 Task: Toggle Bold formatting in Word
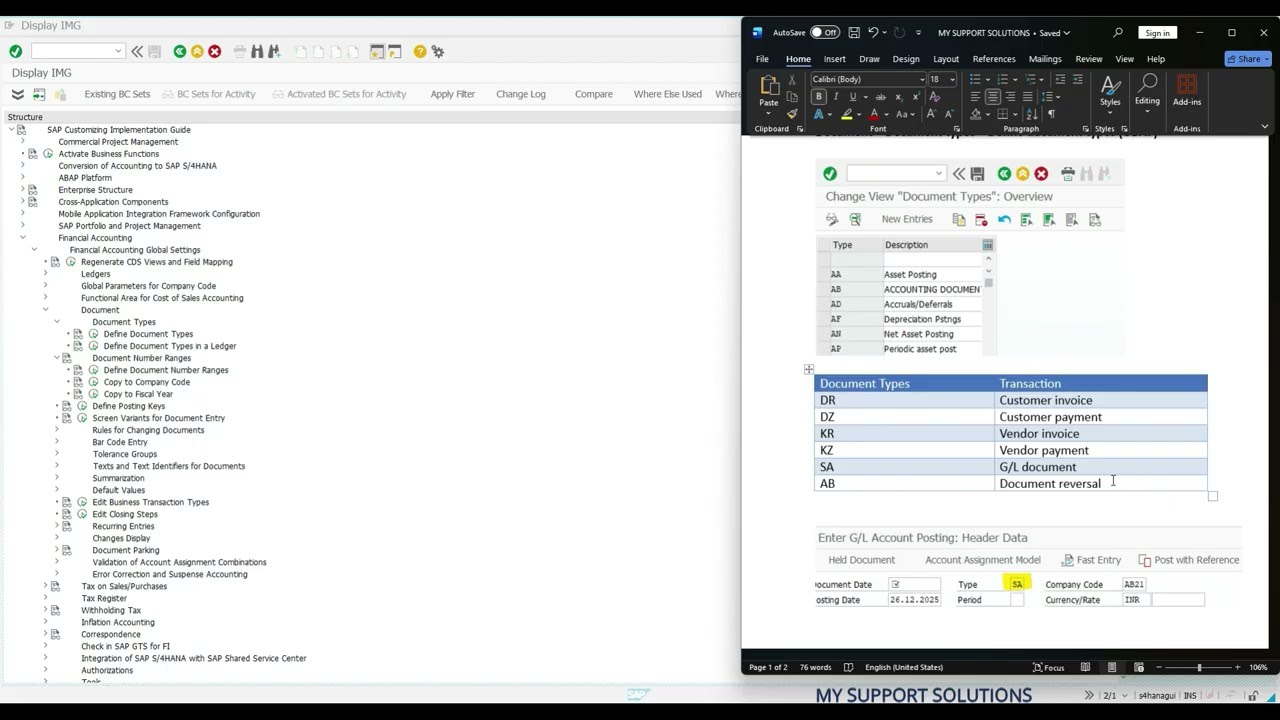[819, 97]
